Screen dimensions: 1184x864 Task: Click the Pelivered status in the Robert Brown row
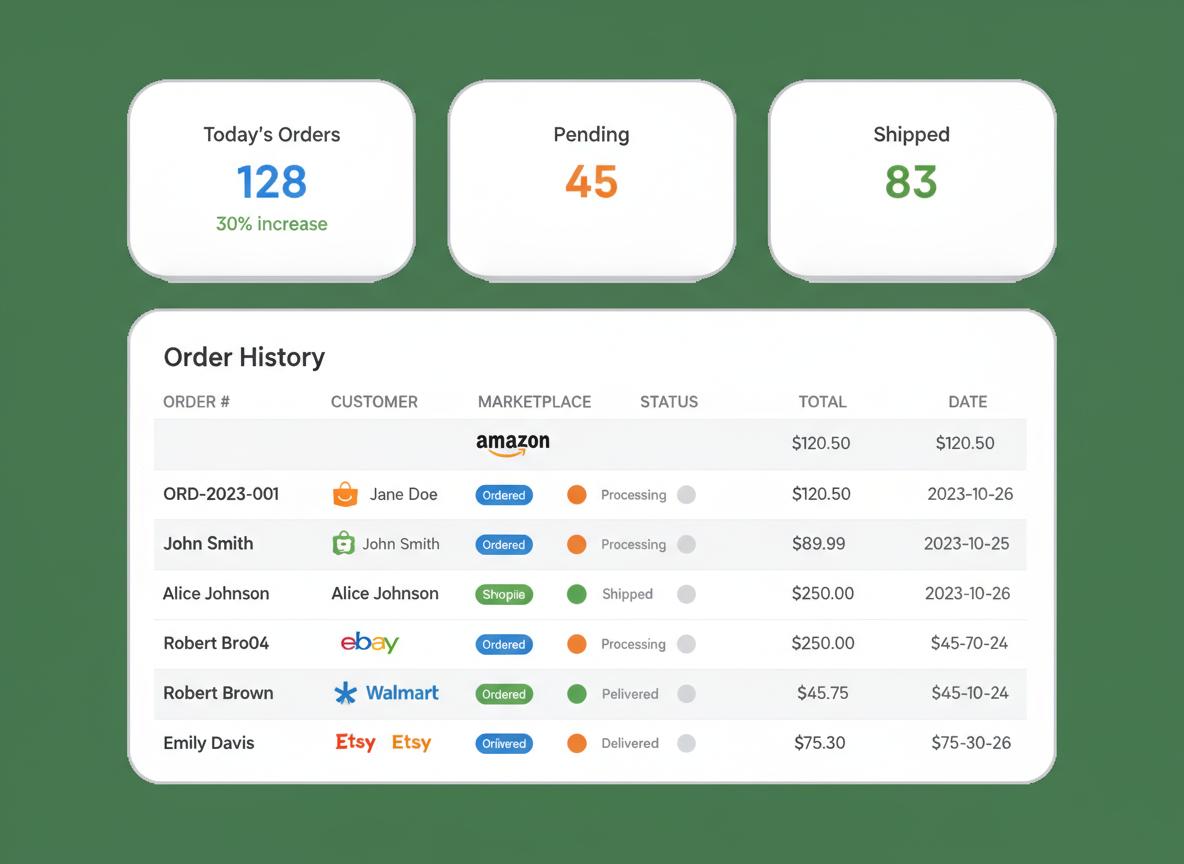[x=630, y=694]
